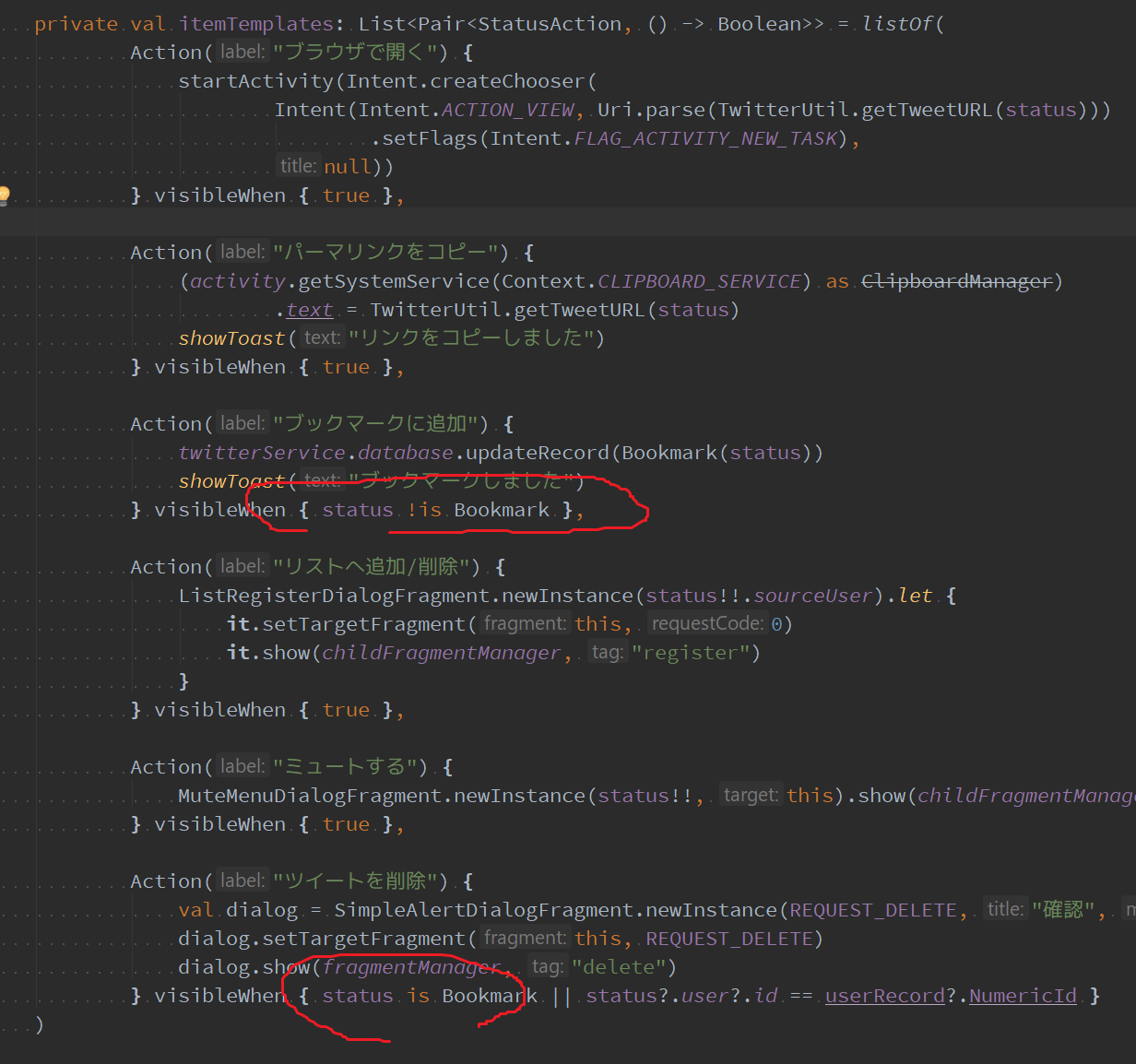The image size is (1136, 1064).
Task: Click the SimpleAlertDialogFragment class name
Action: tap(483, 910)
